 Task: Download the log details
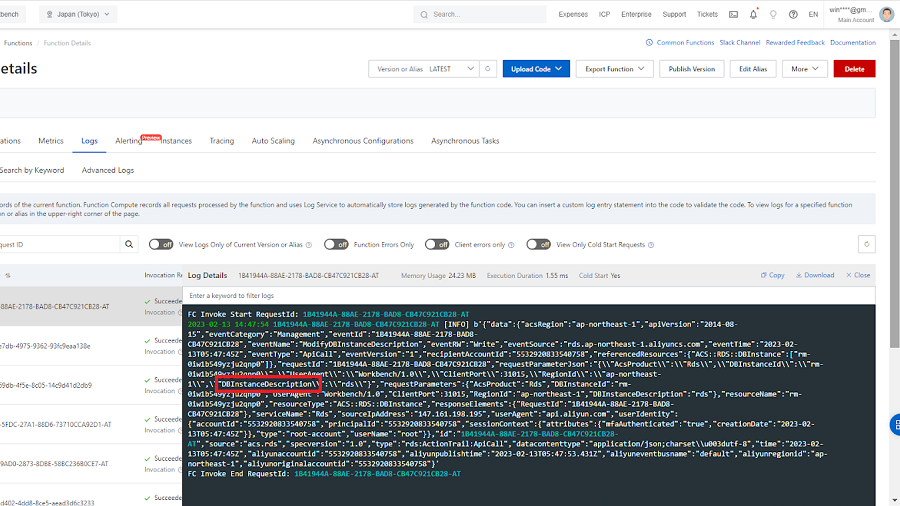click(x=814, y=275)
